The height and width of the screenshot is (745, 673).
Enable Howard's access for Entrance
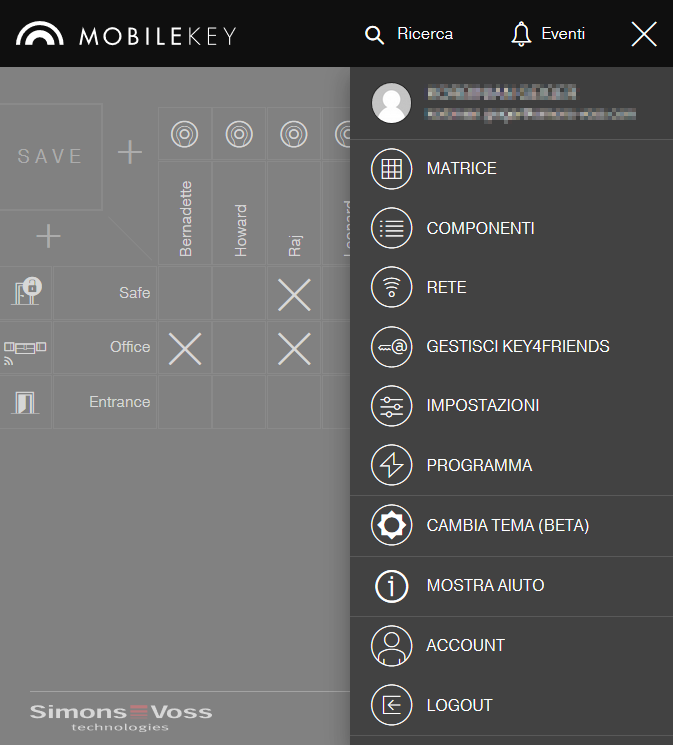240,402
